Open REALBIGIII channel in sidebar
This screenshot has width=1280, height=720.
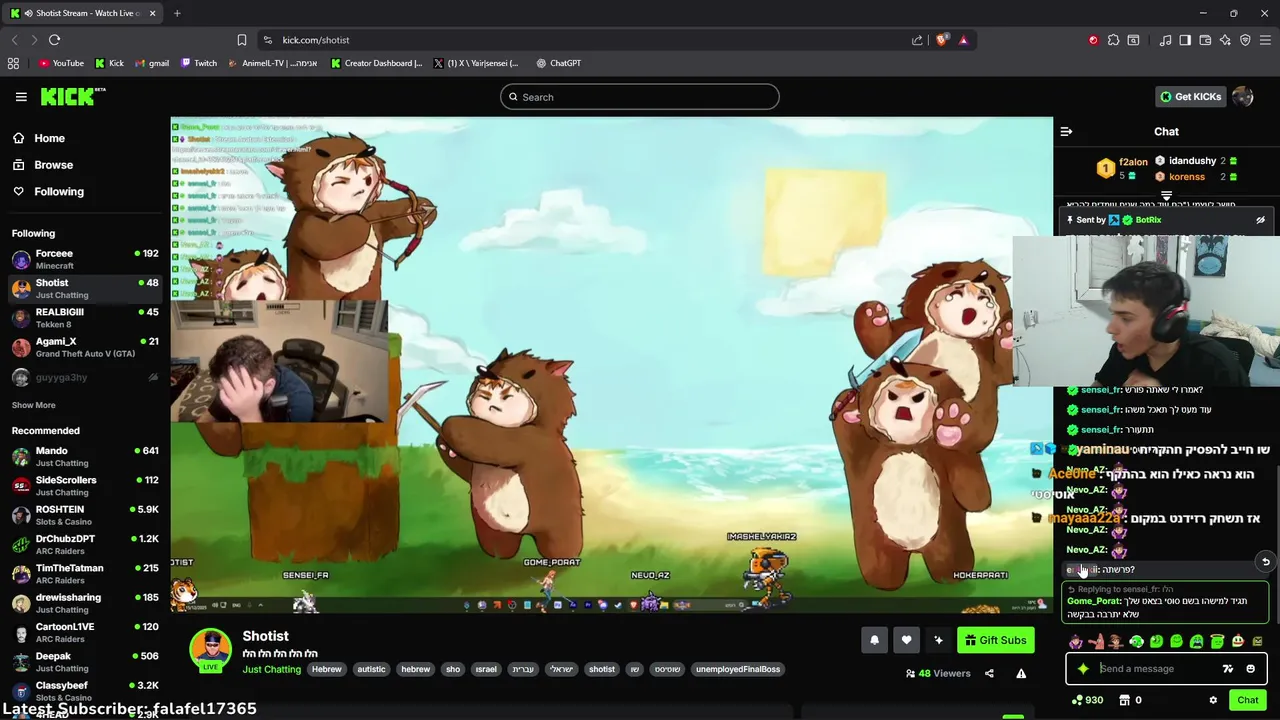click(x=85, y=318)
